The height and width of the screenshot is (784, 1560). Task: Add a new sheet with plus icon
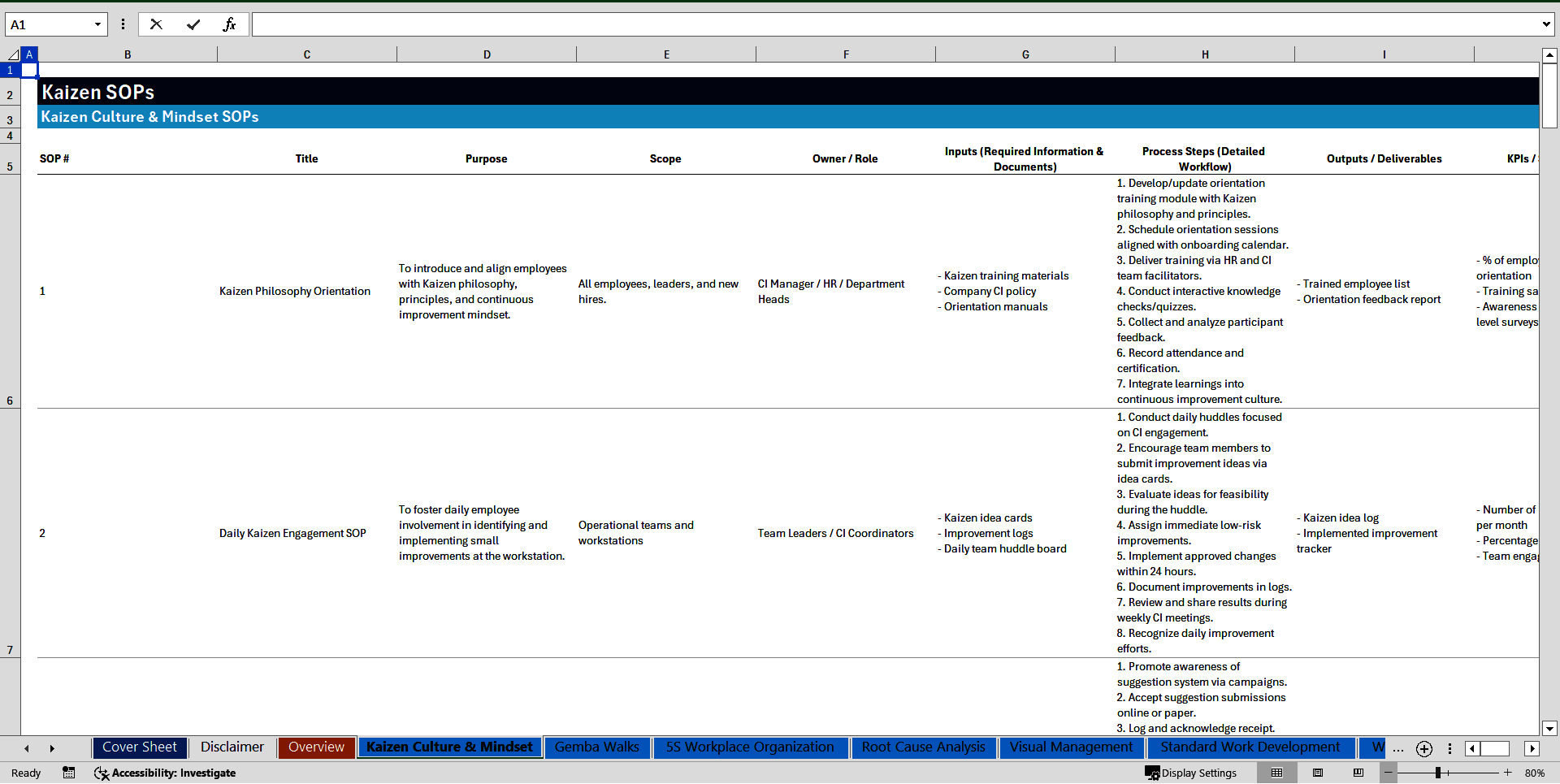point(1423,748)
